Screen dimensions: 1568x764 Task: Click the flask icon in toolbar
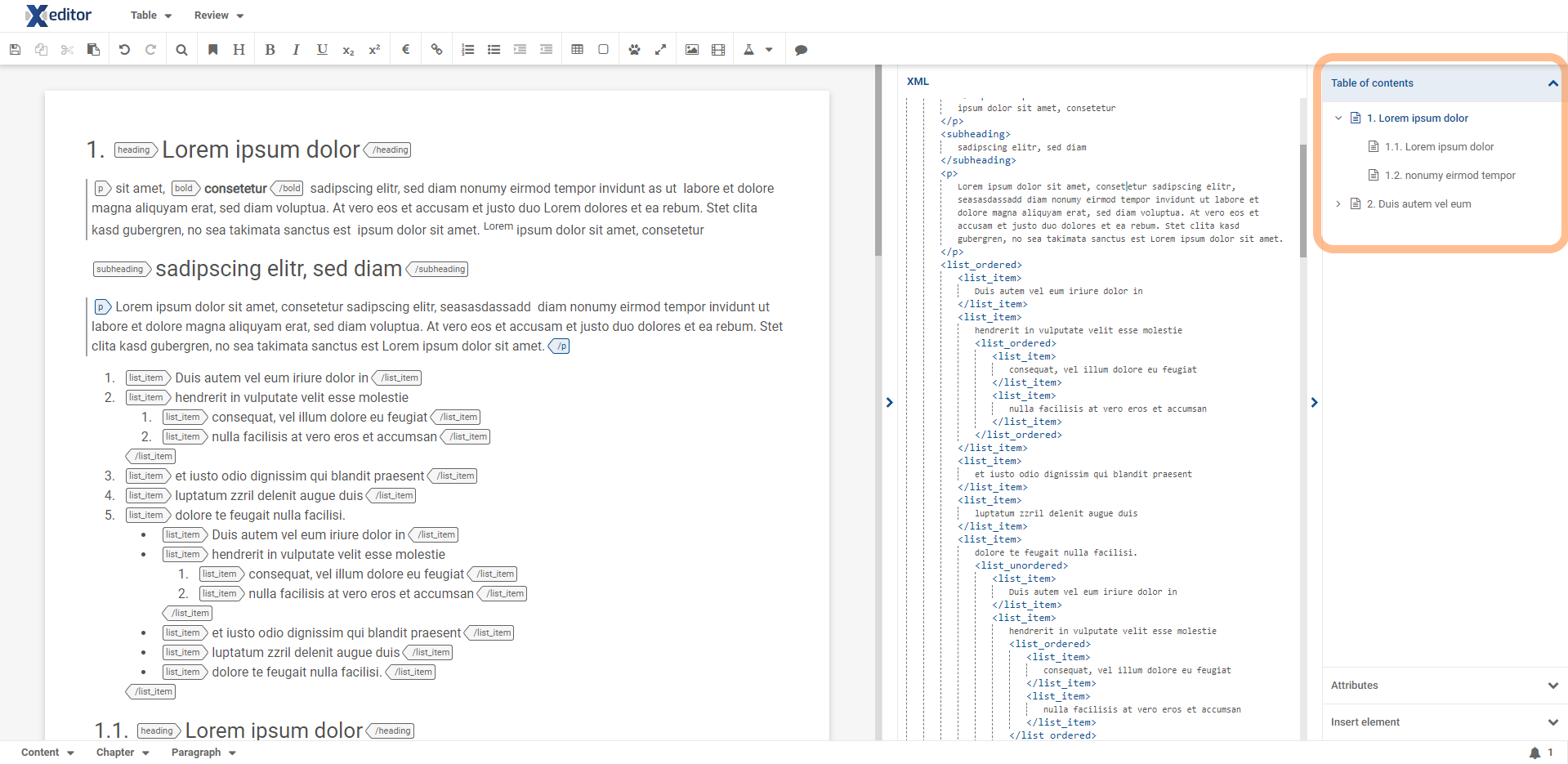(x=748, y=50)
